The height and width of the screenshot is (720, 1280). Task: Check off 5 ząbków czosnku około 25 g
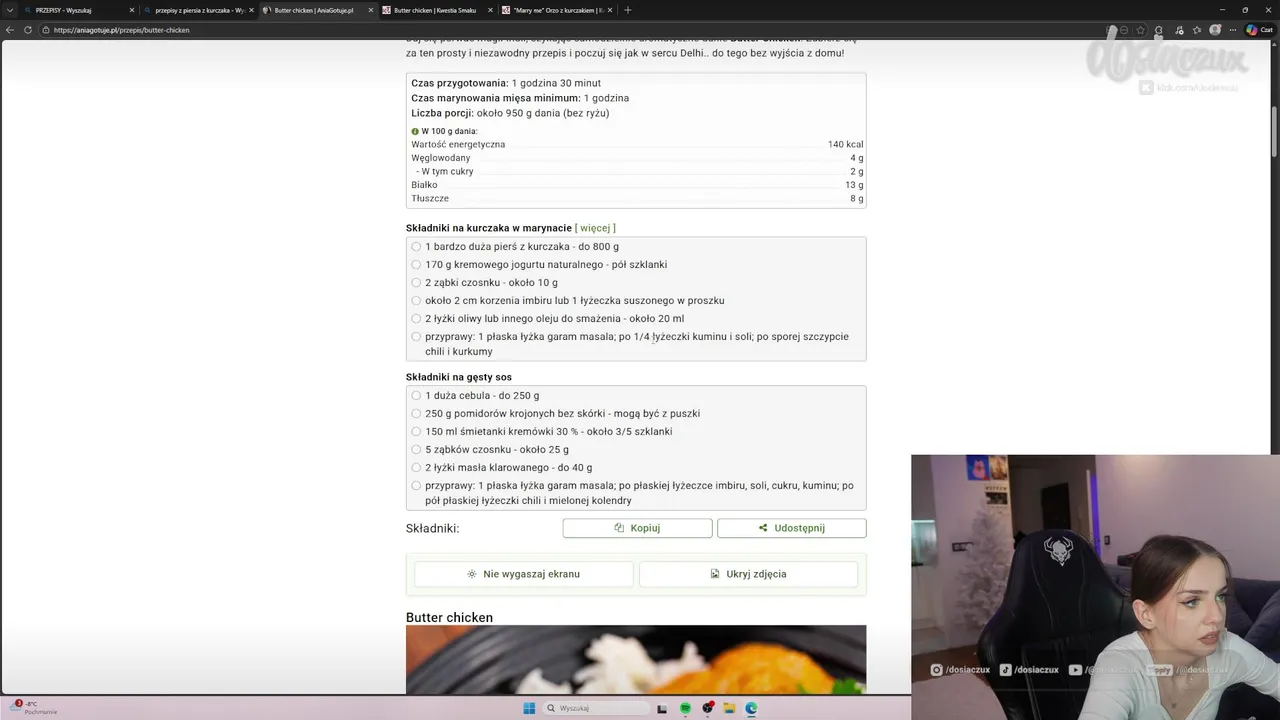coord(416,450)
